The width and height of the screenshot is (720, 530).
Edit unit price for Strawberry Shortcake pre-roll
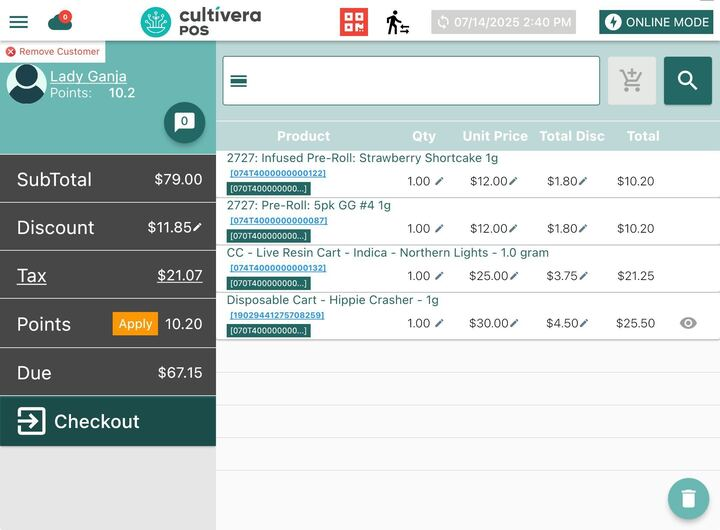(513, 181)
